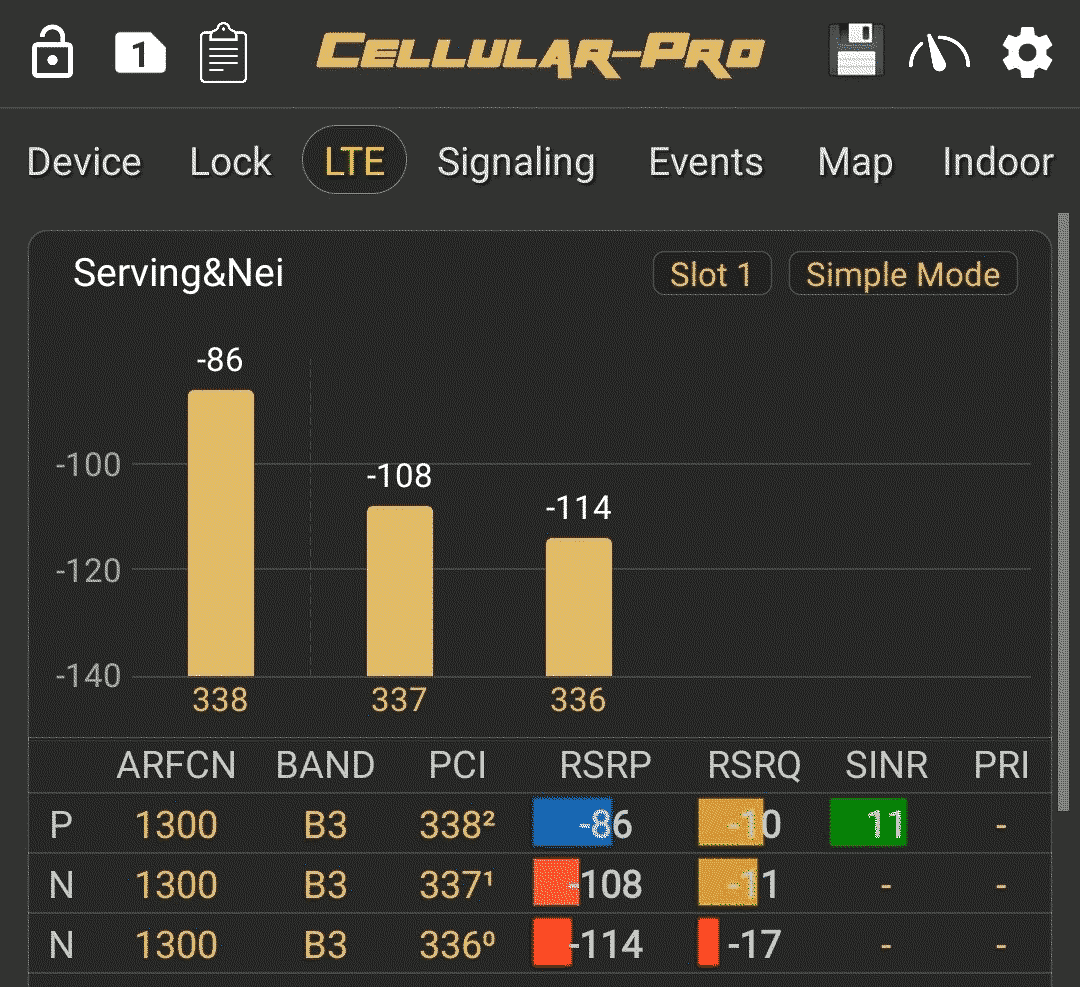Screen dimensions: 1080x987
Task: Select the bar for PCI 338
Action: (x=221, y=533)
